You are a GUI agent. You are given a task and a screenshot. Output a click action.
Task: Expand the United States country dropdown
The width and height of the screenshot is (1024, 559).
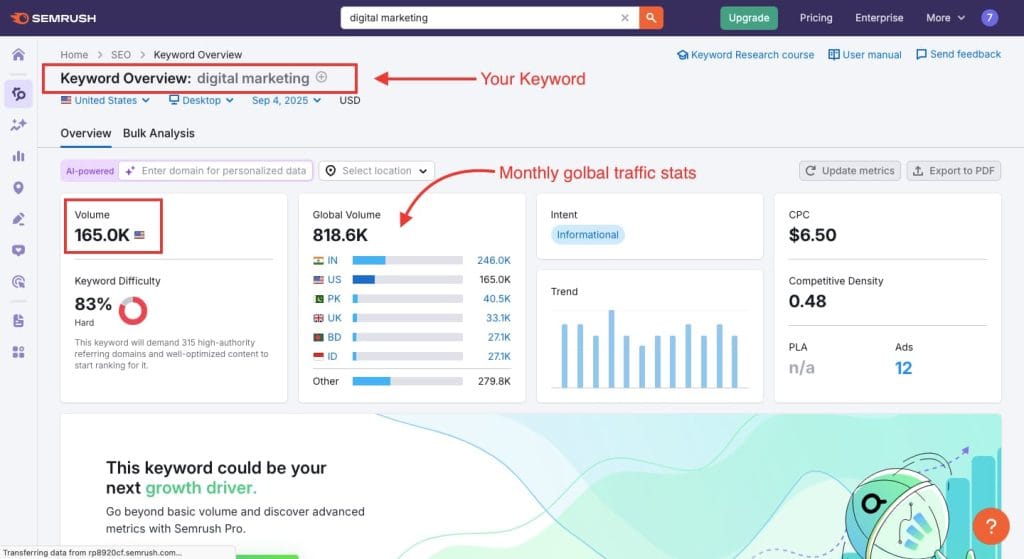tap(105, 100)
